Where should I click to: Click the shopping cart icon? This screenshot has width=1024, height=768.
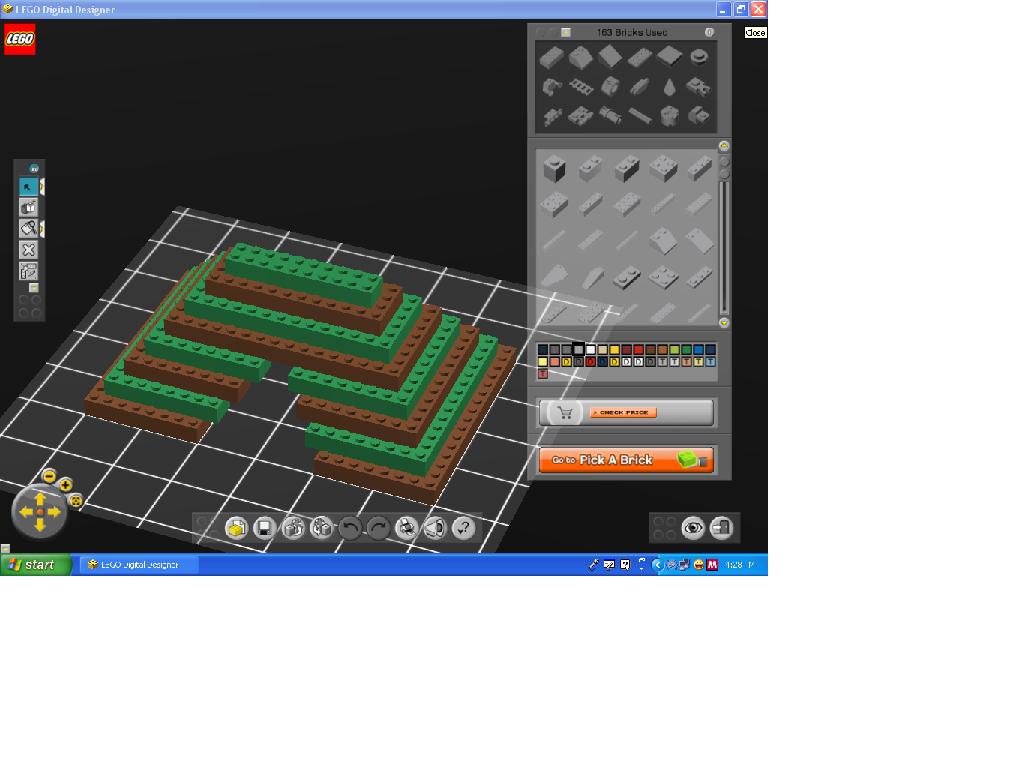pyautogui.click(x=566, y=413)
